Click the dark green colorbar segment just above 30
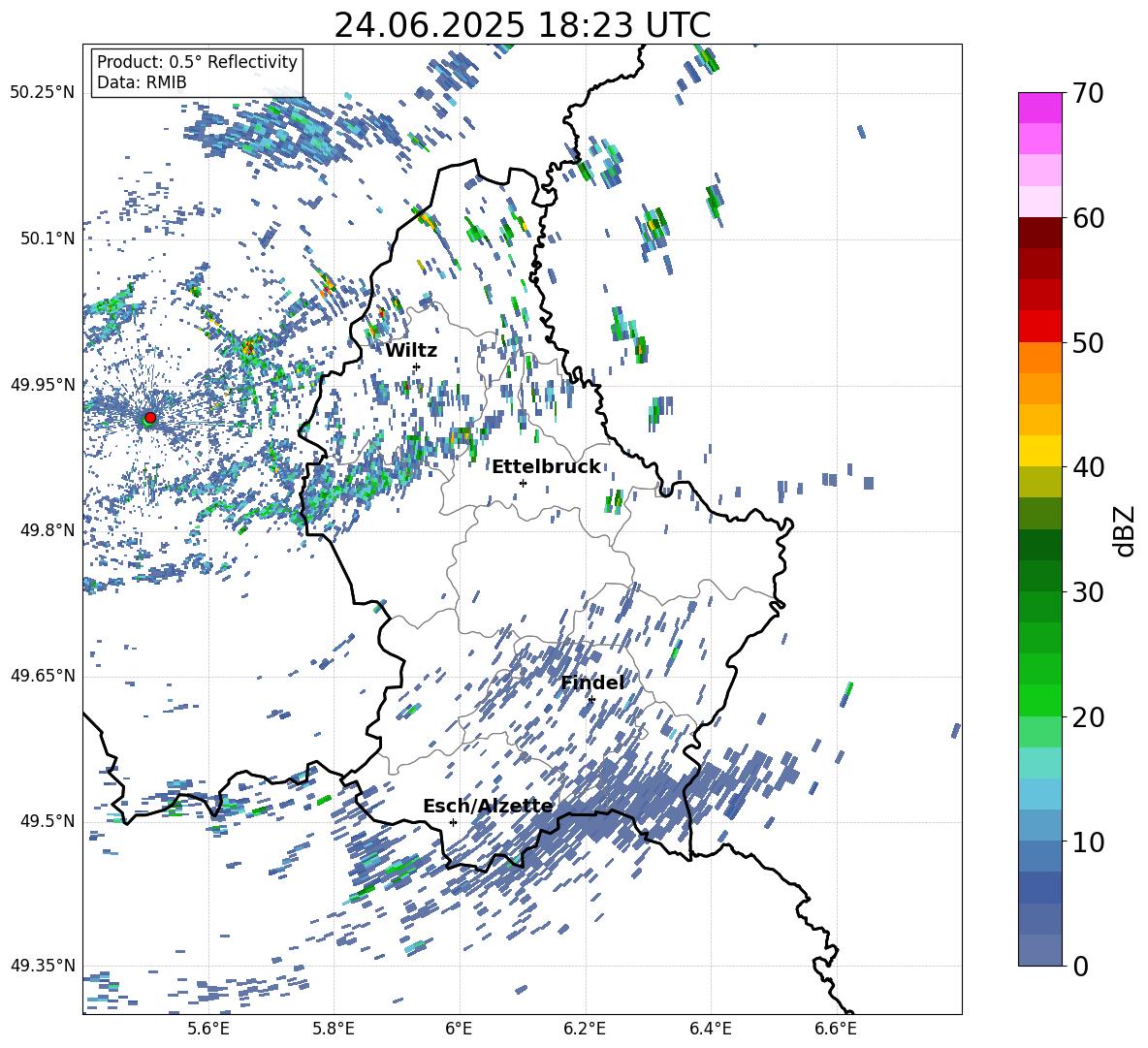 click(1039, 575)
